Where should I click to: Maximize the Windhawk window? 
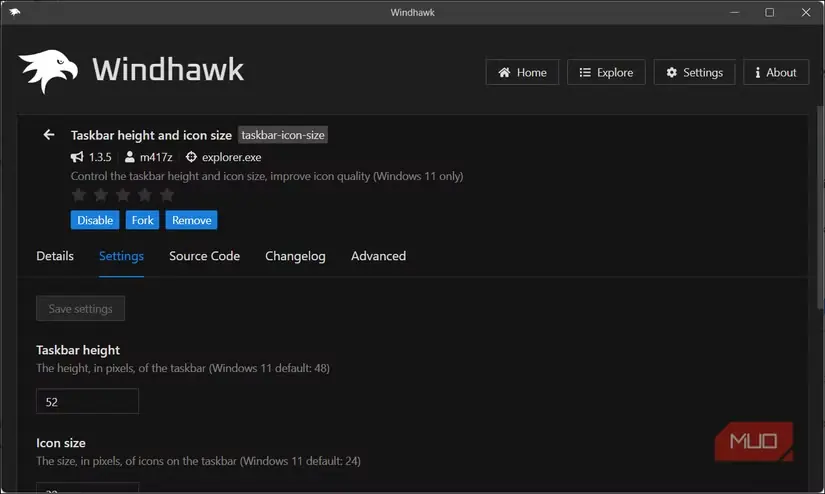(769, 12)
